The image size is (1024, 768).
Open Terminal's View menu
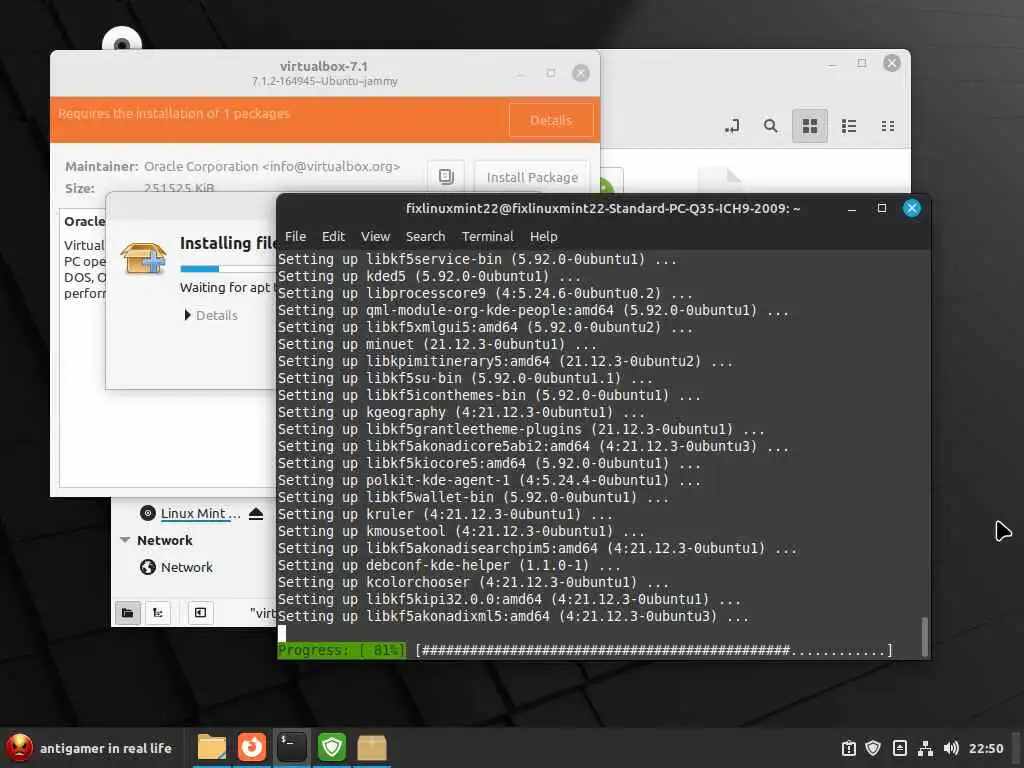pyautogui.click(x=376, y=236)
